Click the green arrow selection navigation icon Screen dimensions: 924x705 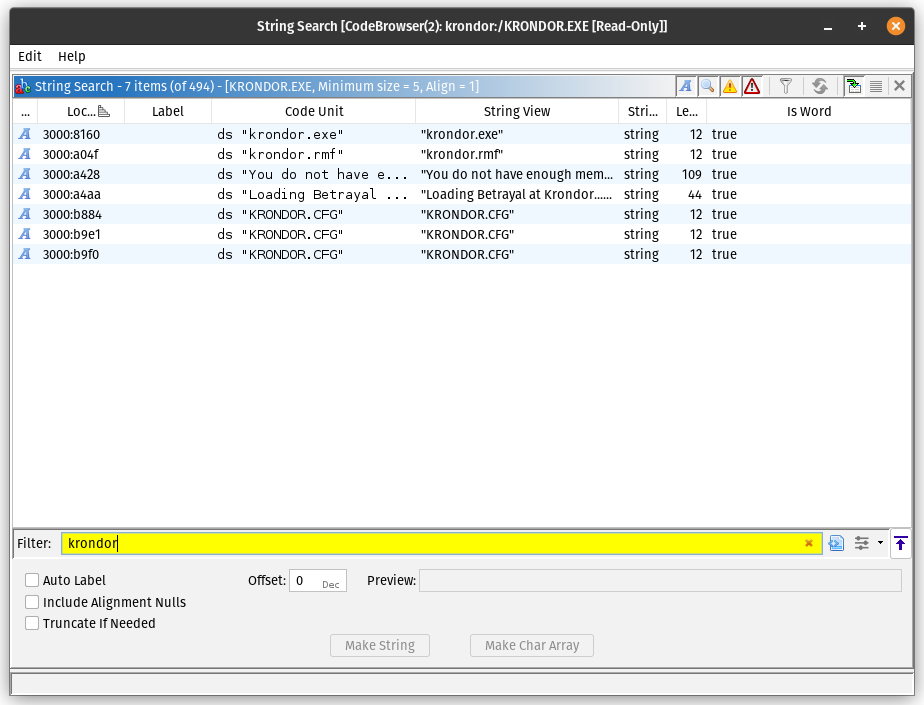coord(853,86)
